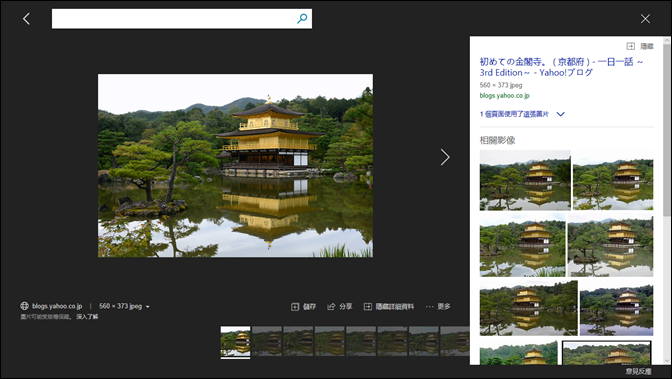Open related image in second row right

pyautogui.click(x=610, y=245)
